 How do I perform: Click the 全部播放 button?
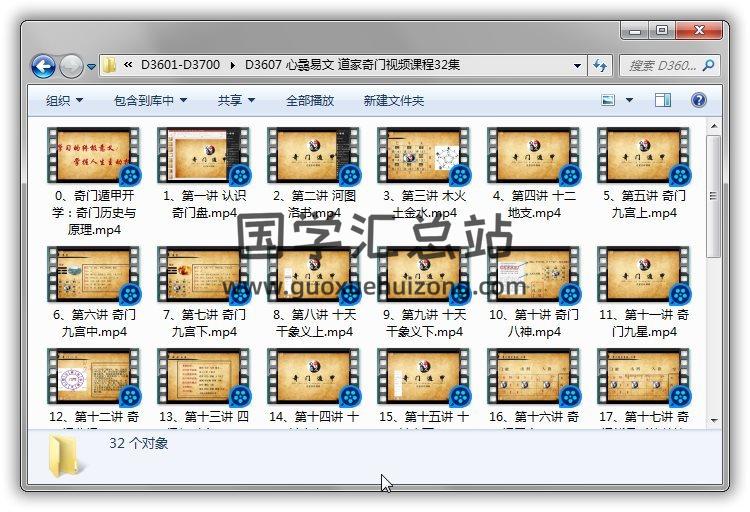pyautogui.click(x=310, y=100)
